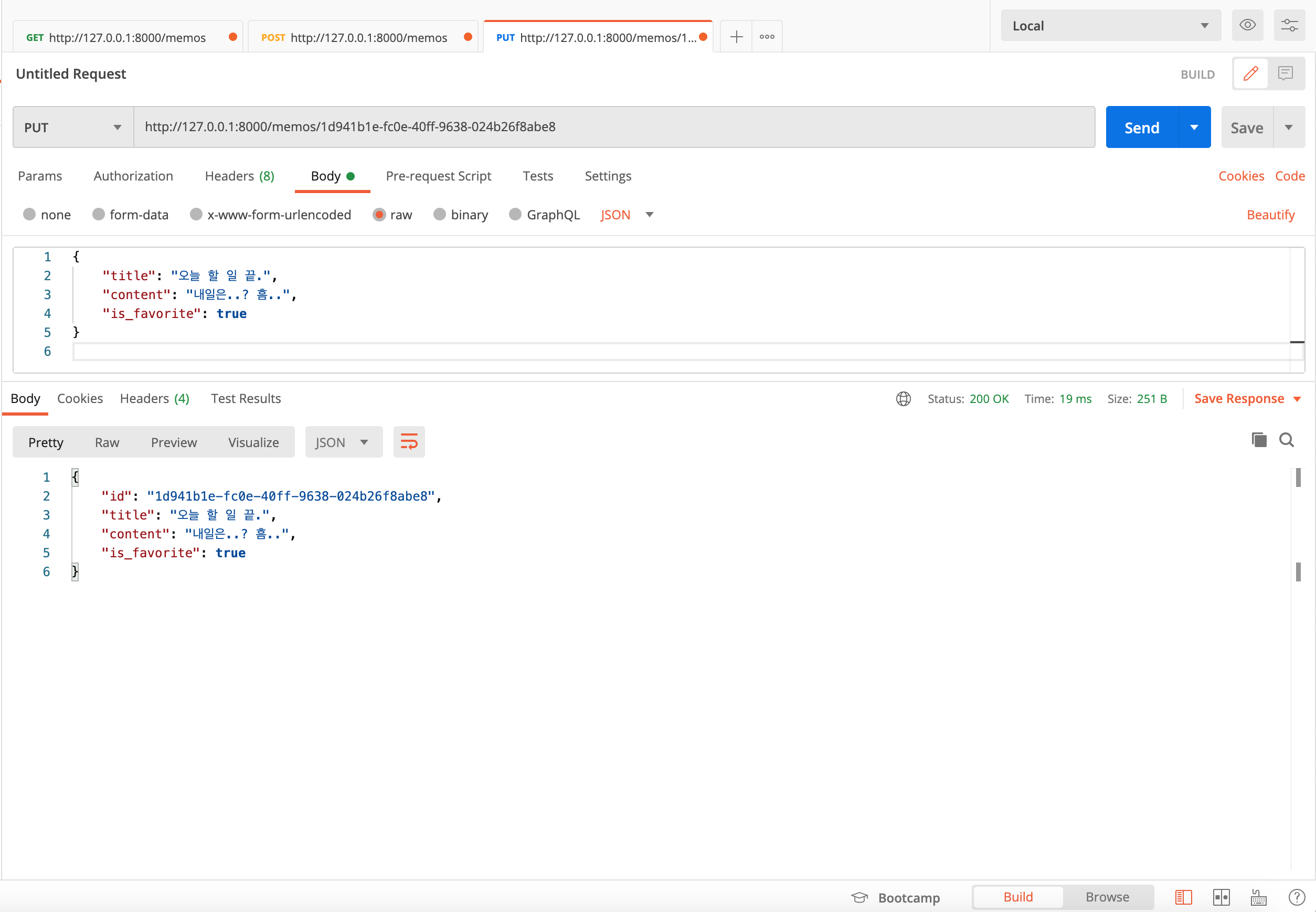Image resolution: width=1316 pixels, height=912 pixels.
Task: Switch to the Headers (8) request tab
Action: pyautogui.click(x=239, y=176)
